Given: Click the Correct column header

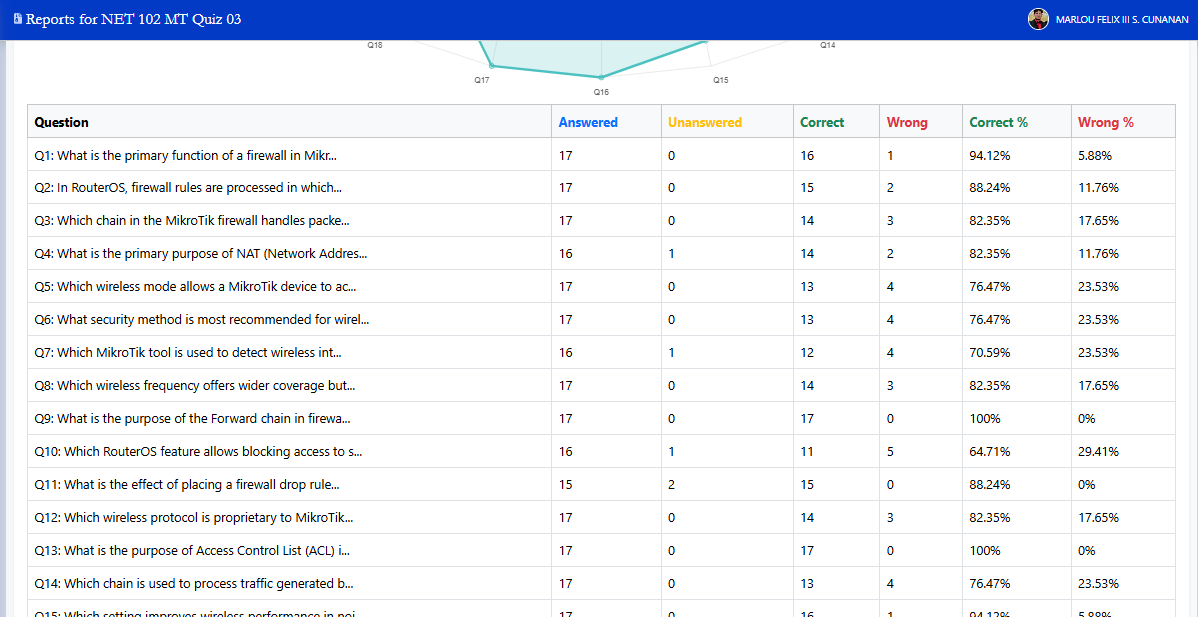Looking at the screenshot, I should (822, 122).
